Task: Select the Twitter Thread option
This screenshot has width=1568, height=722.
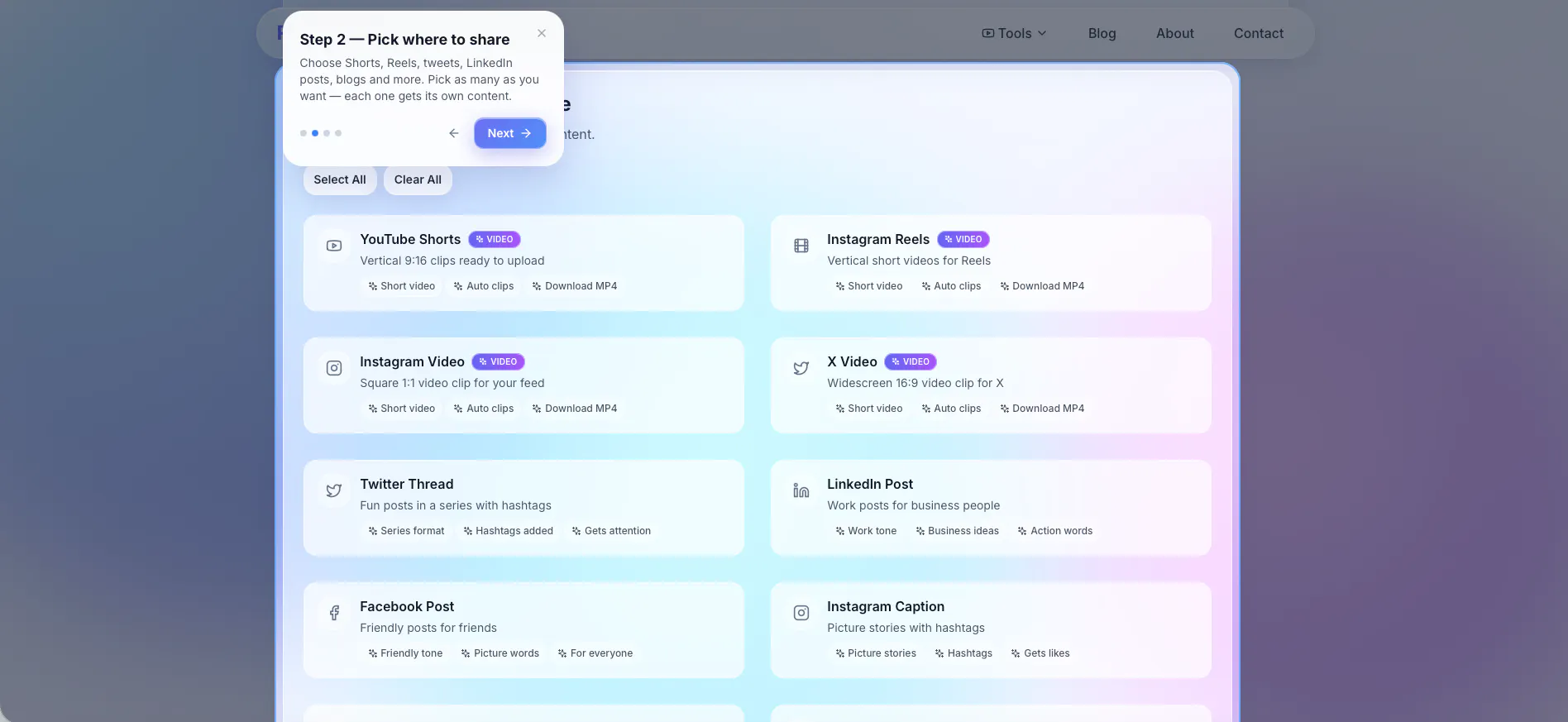Action: 523,508
